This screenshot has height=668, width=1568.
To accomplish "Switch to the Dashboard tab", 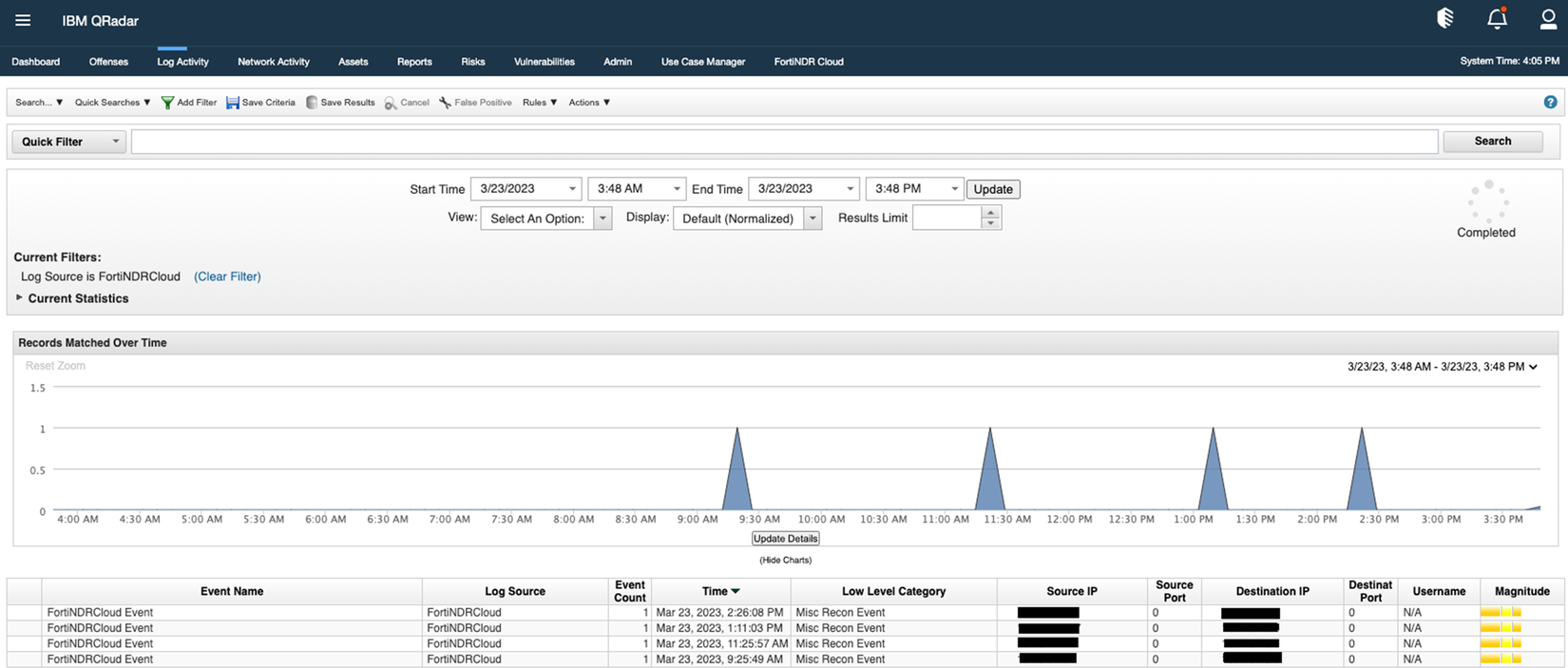I will point(36,62).
